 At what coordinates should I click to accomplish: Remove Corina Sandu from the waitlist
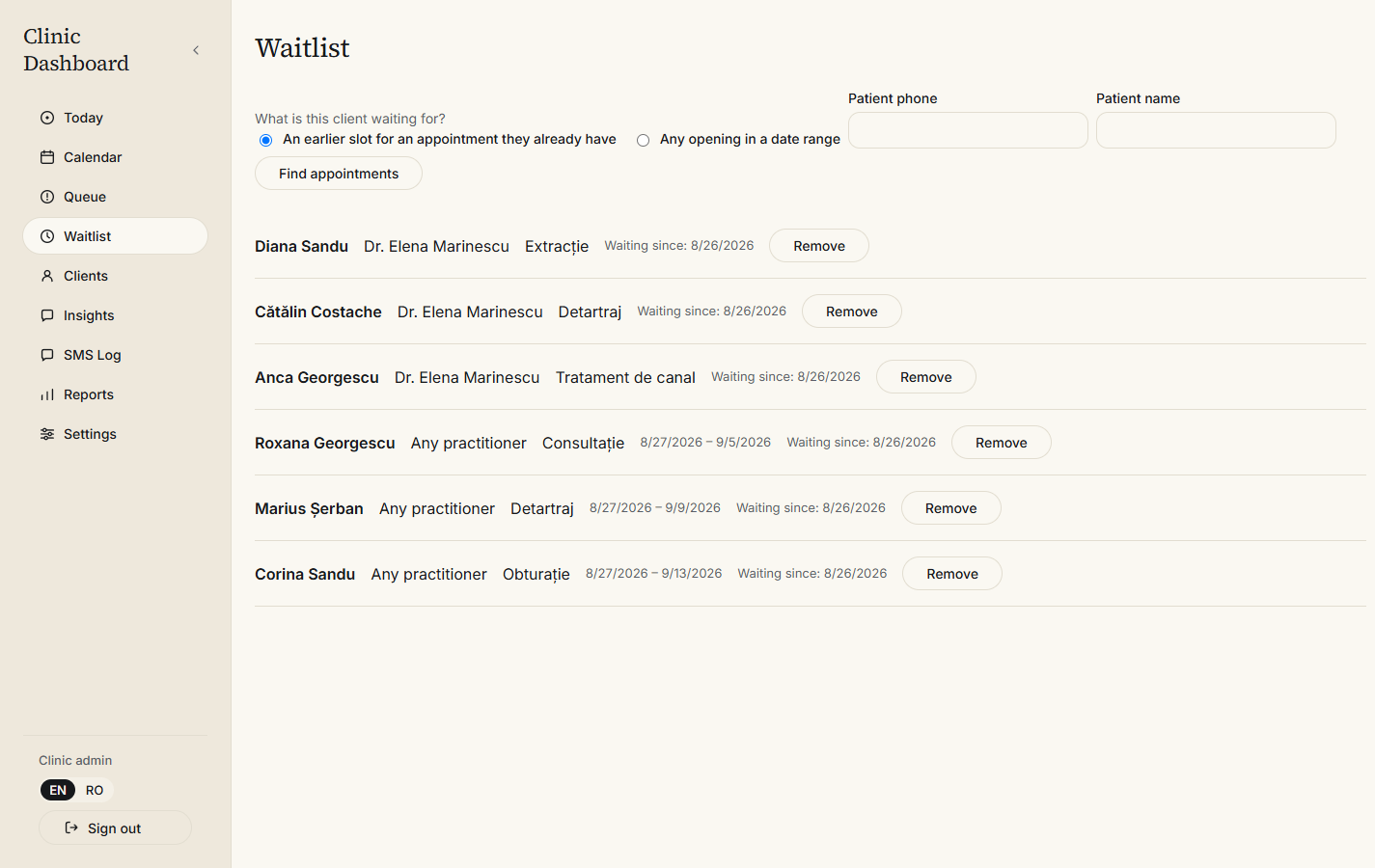click(x=952, y=574)
